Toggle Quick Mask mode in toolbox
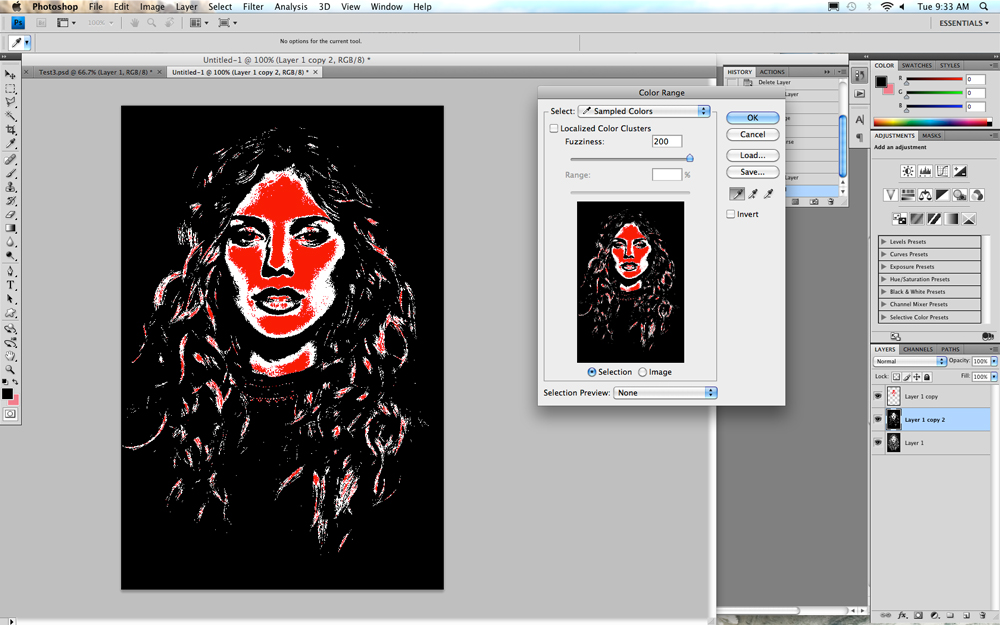 tap(10, 414)
